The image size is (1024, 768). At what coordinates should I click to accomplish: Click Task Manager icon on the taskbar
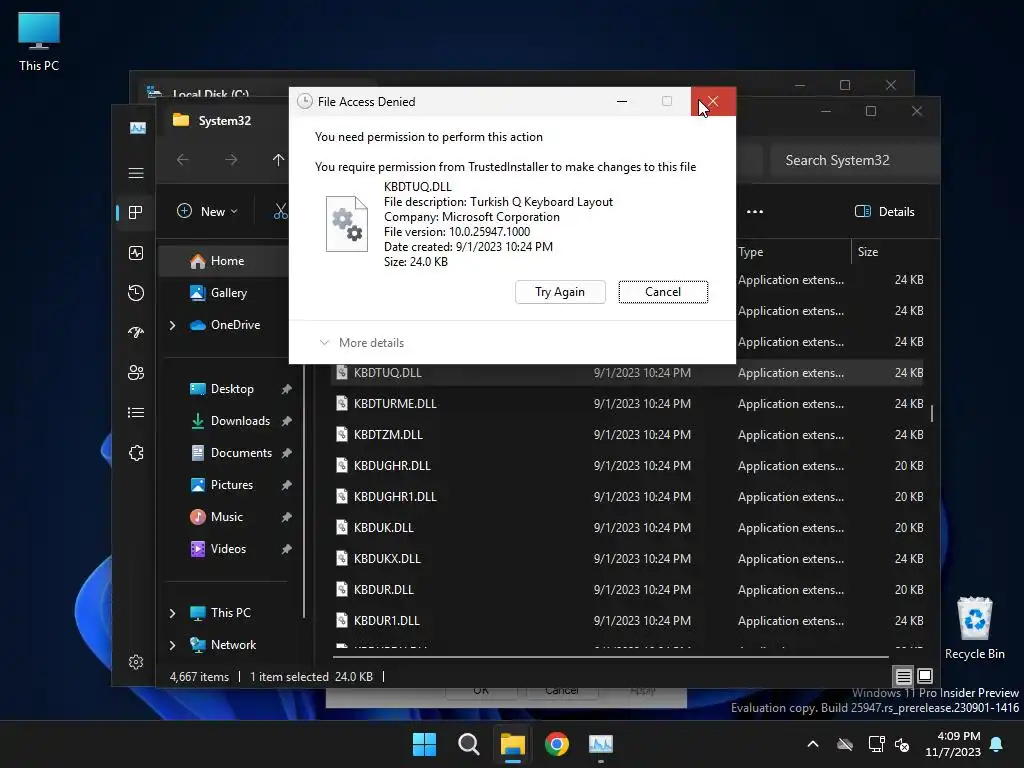(600, 744)
